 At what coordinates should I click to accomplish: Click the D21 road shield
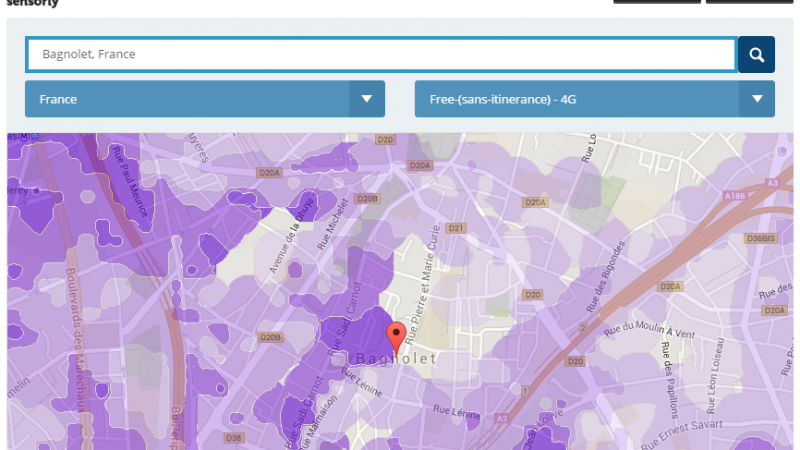pos(456,228)
